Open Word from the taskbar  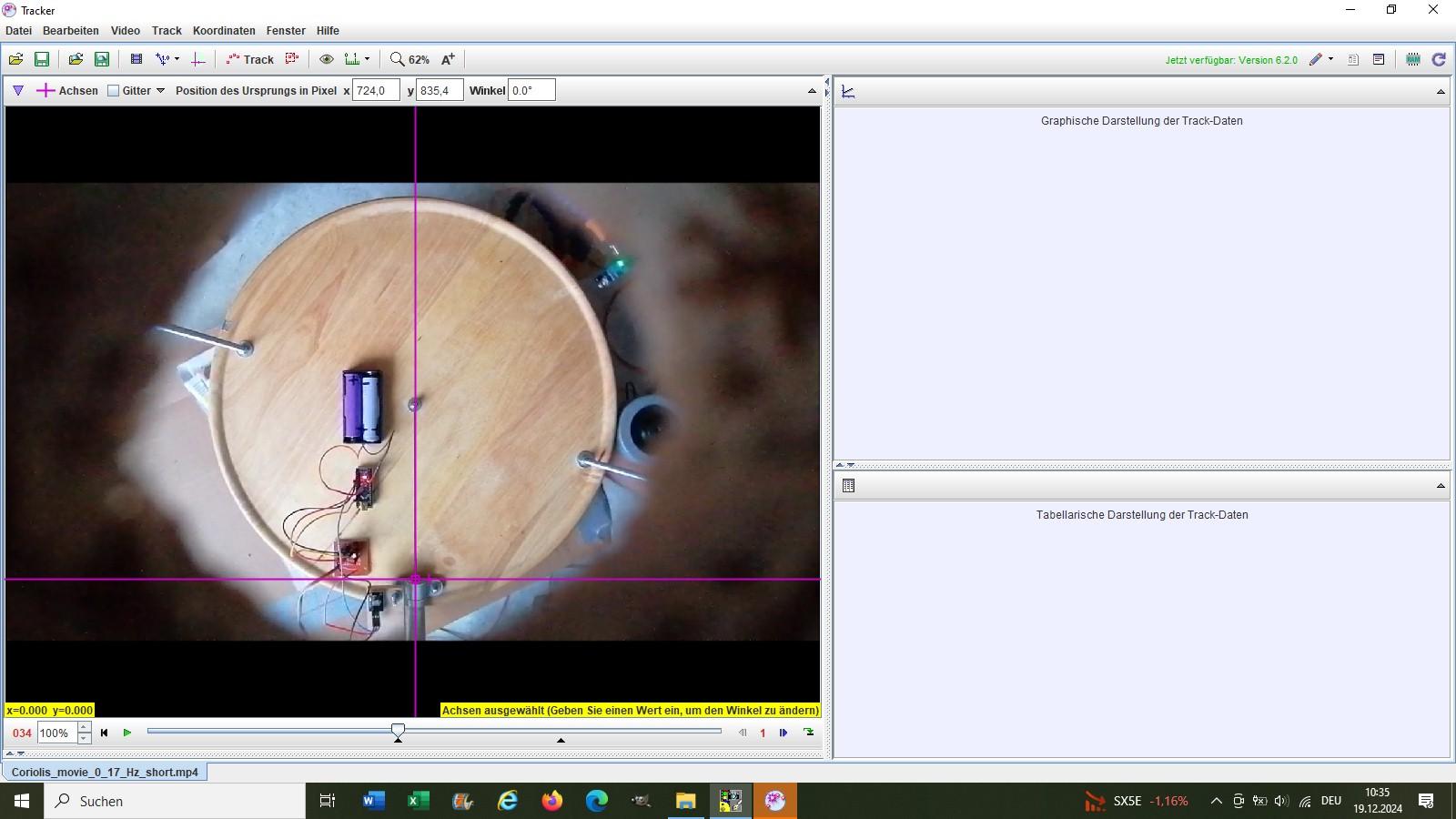373,801
